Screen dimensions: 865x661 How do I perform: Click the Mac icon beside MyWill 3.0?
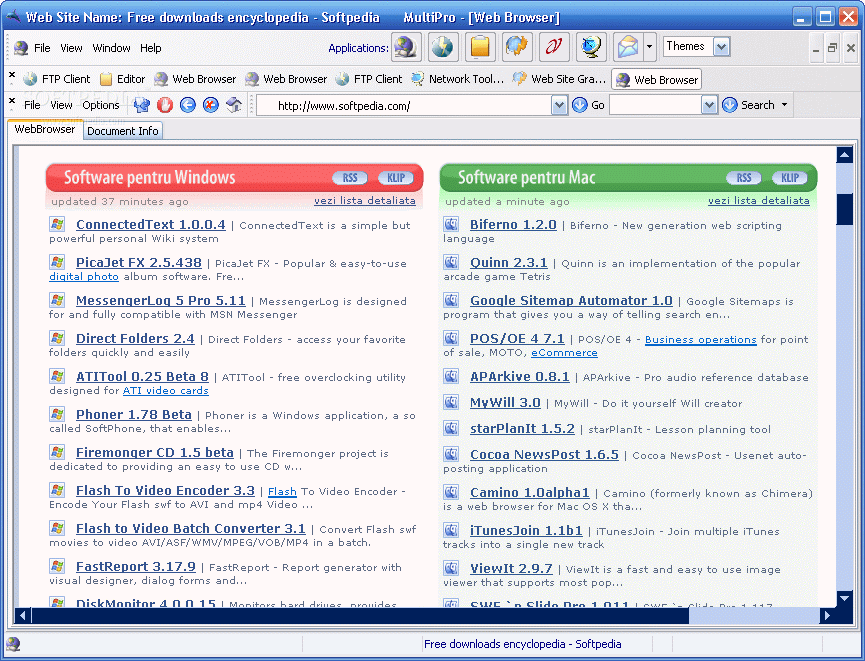[451, 402]
